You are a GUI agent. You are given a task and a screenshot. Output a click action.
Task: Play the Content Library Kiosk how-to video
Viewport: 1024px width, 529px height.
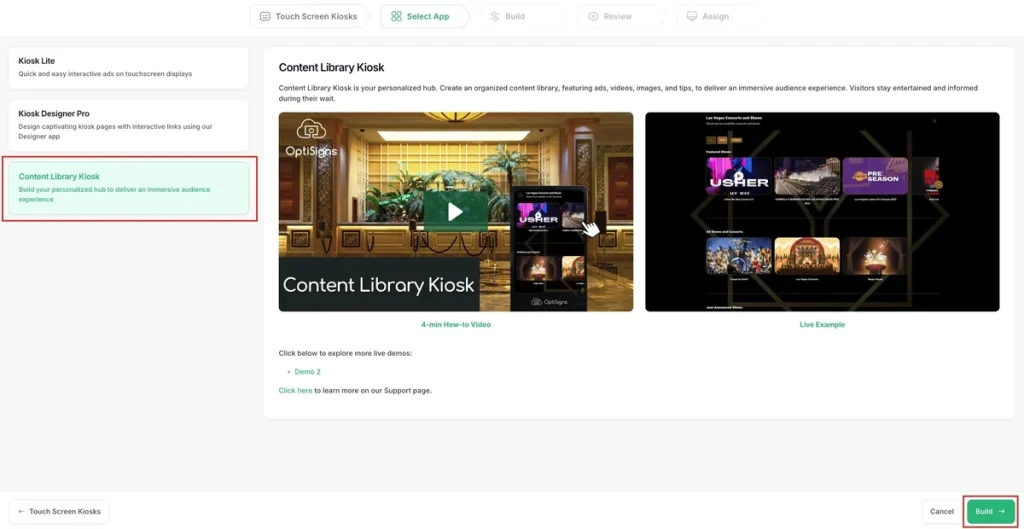455,211
